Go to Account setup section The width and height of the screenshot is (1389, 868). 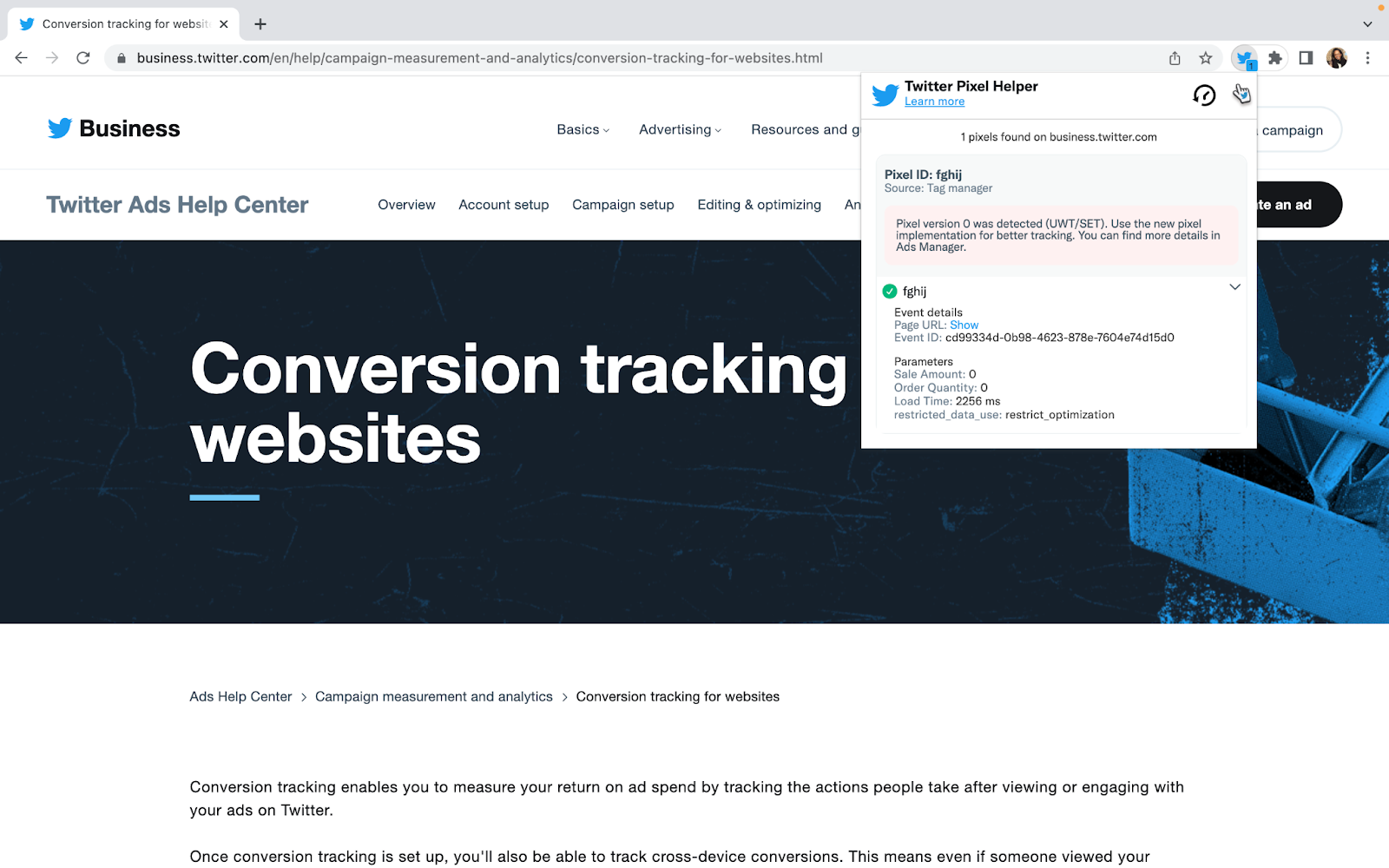coord(504,205)
